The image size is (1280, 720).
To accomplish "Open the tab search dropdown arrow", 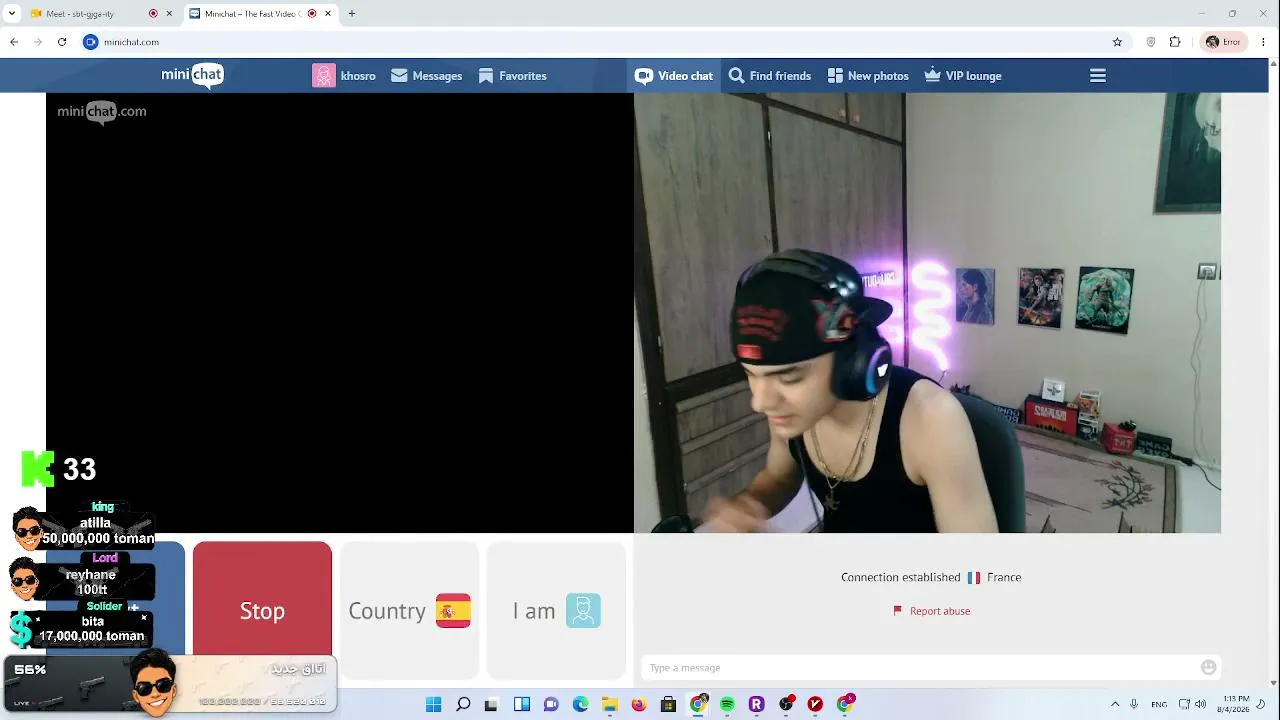I will pyautogui.click(x=12, y=14).
